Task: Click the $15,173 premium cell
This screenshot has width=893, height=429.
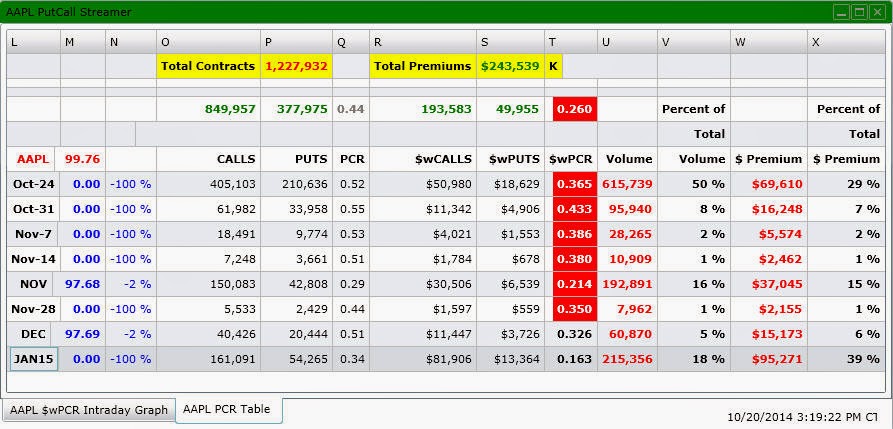Action: click(768, 334)
